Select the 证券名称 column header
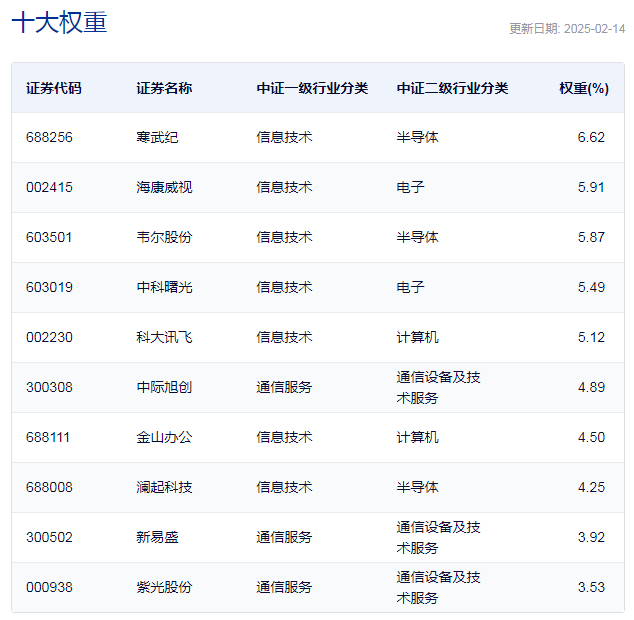 click(x=164, y=88)
